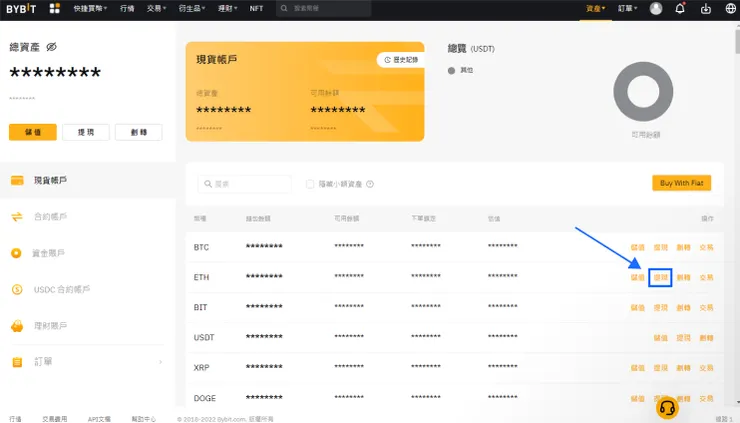740x423 pixels.
Task: Expand the 理財 dropdown in top navigation
Action: click(x=227, y=8)
